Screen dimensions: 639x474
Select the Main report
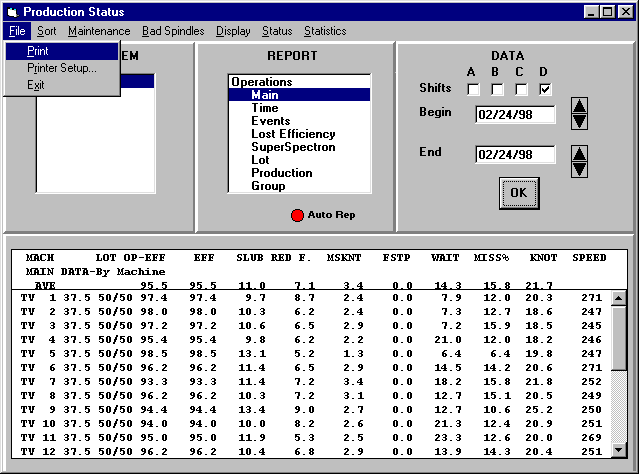(300, 95)
